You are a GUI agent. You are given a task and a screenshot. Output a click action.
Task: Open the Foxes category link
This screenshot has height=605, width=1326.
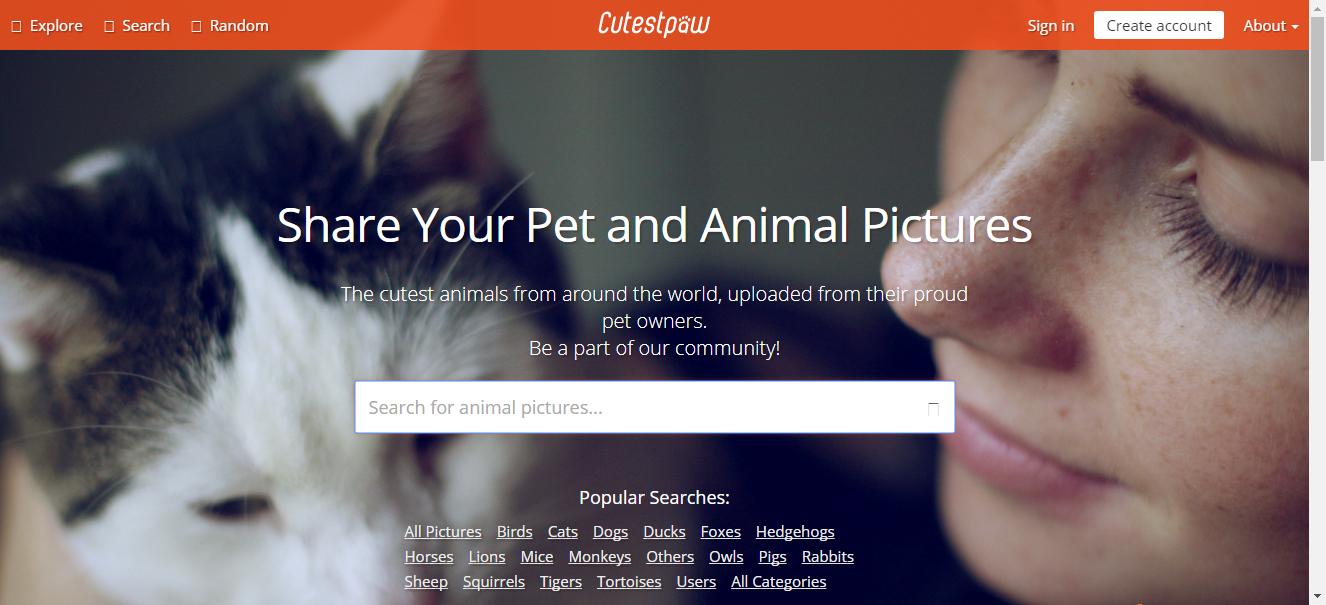click(721, 532)
